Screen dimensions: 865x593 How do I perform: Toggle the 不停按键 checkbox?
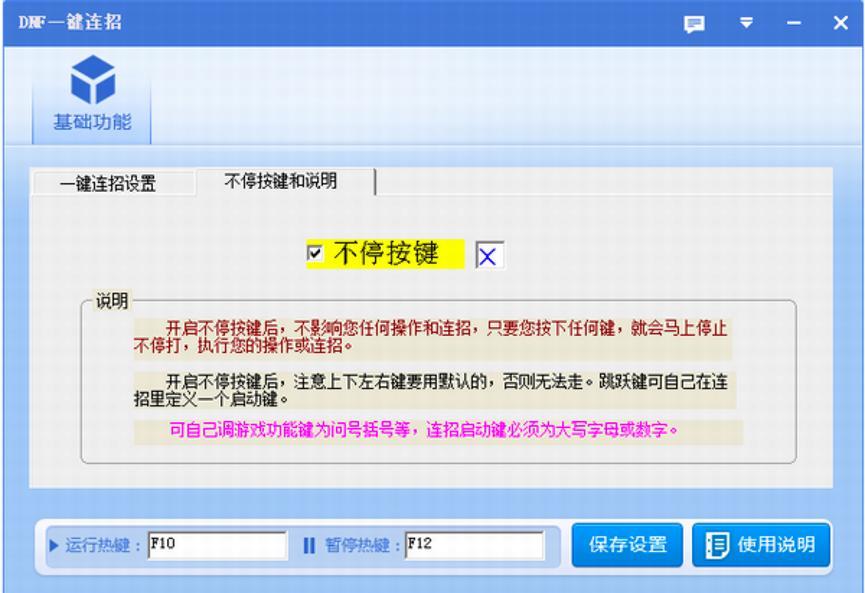315,253
